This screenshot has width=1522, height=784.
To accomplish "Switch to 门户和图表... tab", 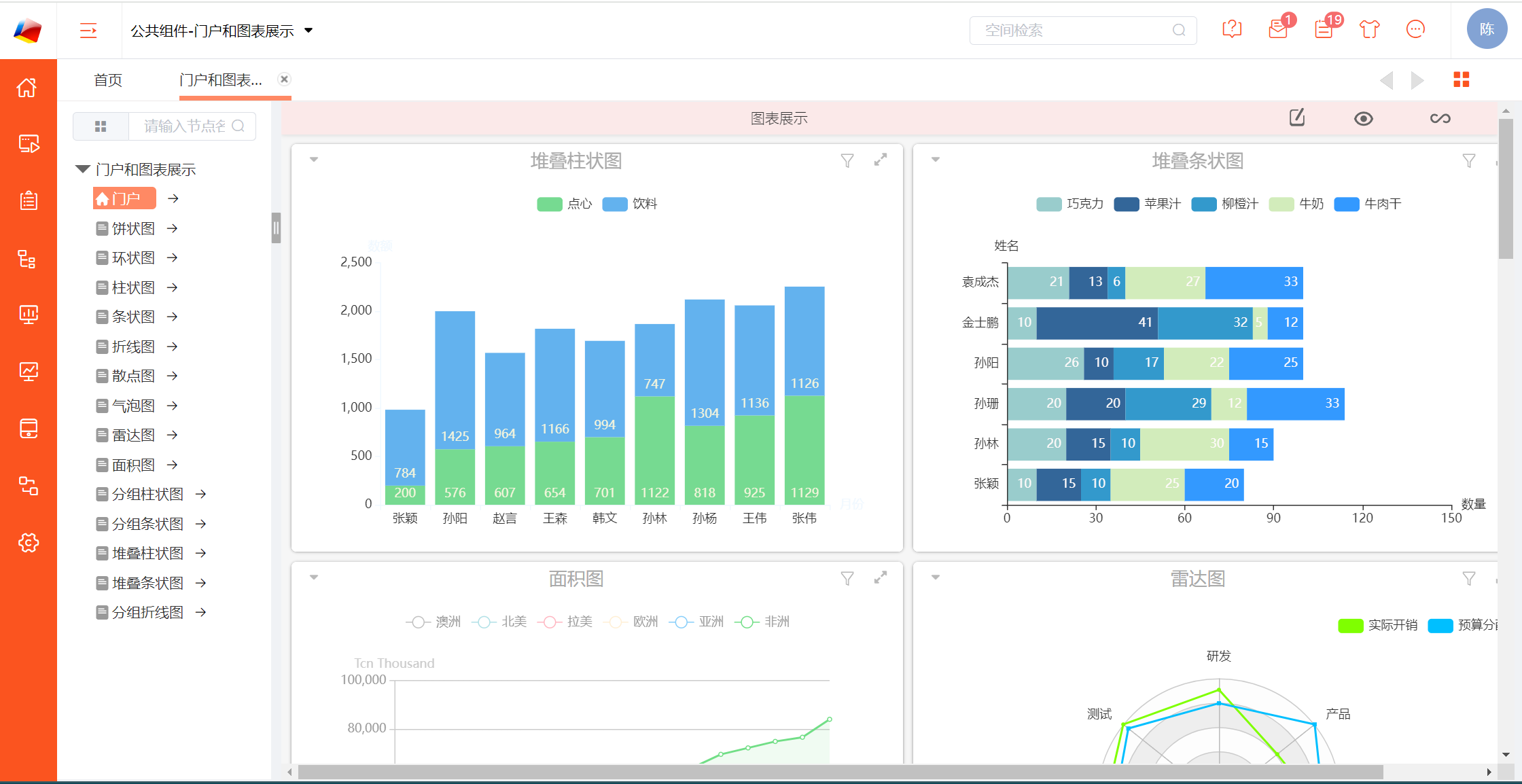I will tap(221, 80).
